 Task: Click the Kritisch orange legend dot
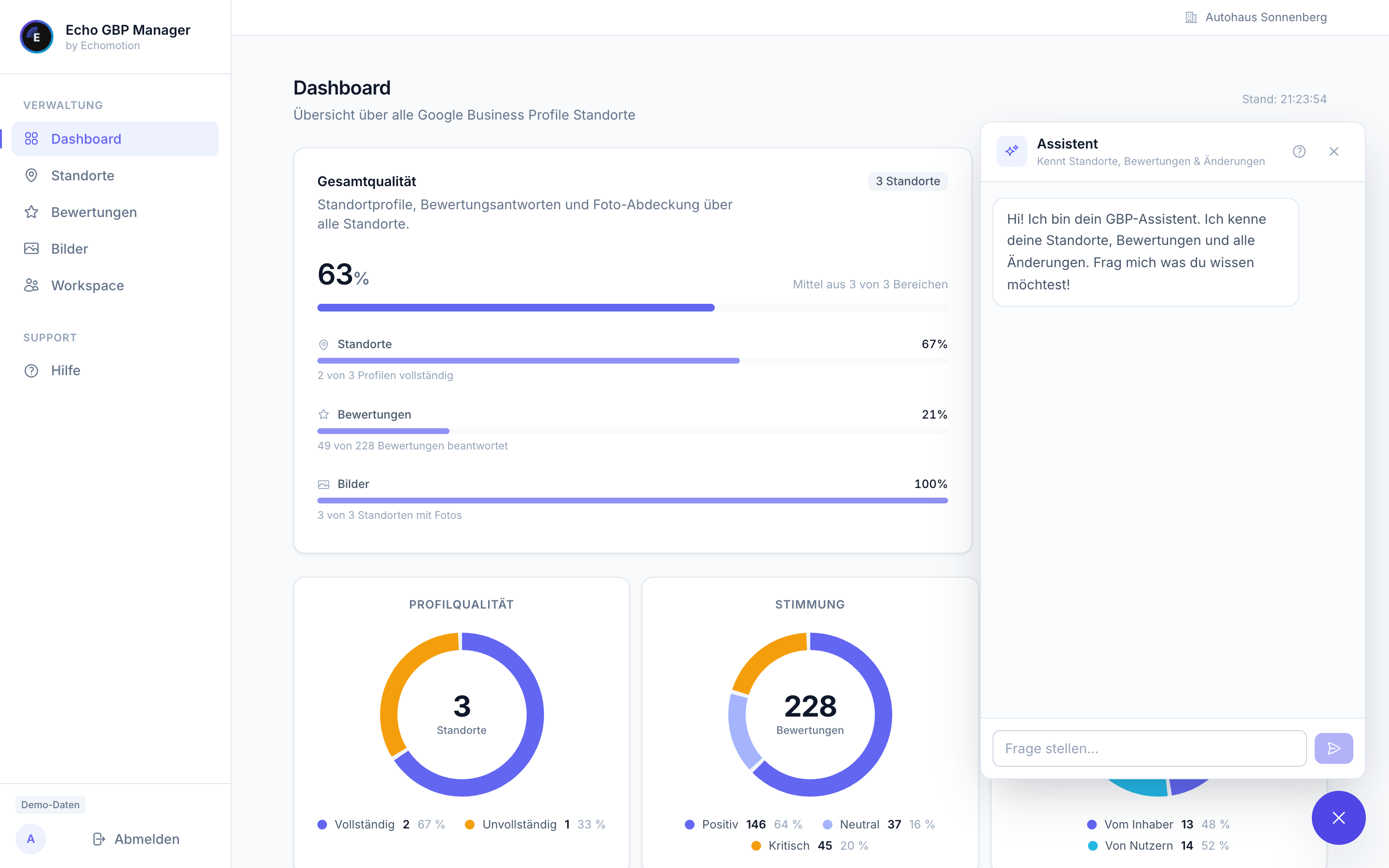[756, 846]
